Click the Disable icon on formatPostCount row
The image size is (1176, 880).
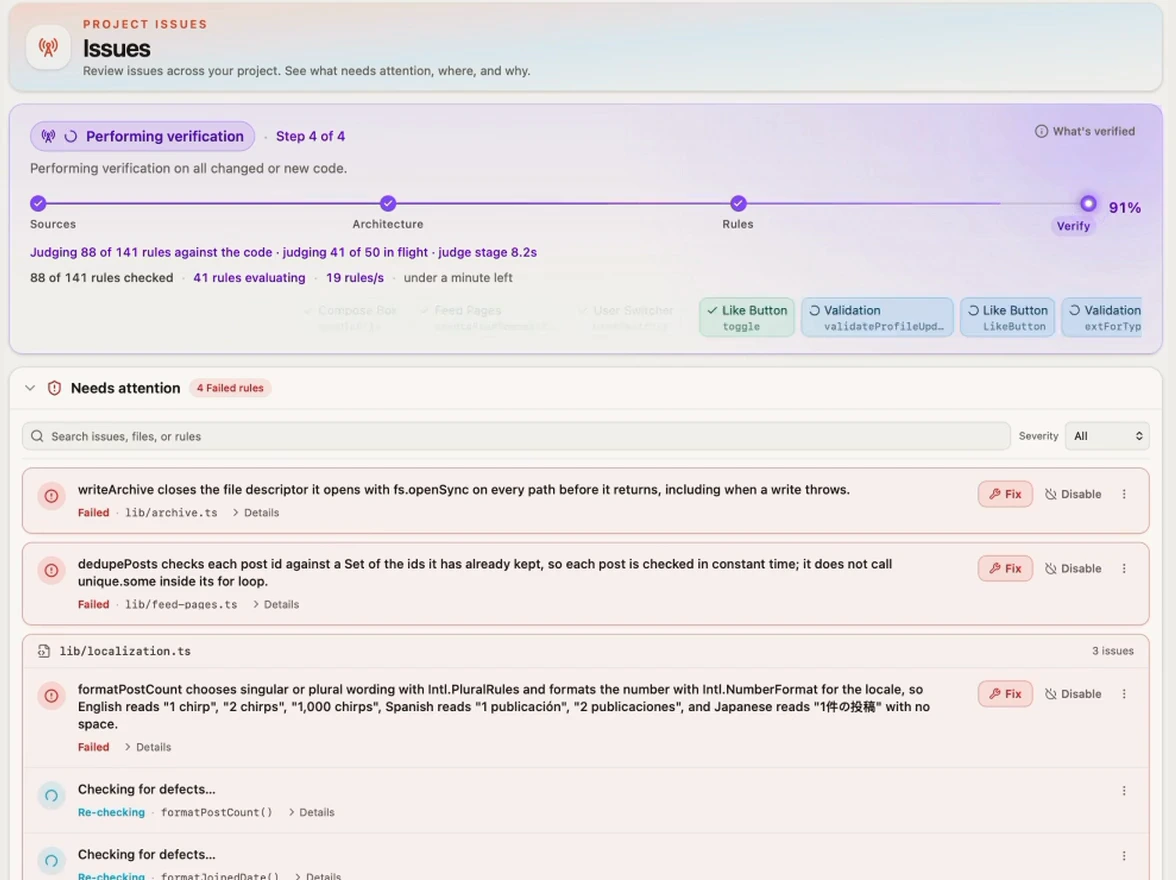(1051, 694)
